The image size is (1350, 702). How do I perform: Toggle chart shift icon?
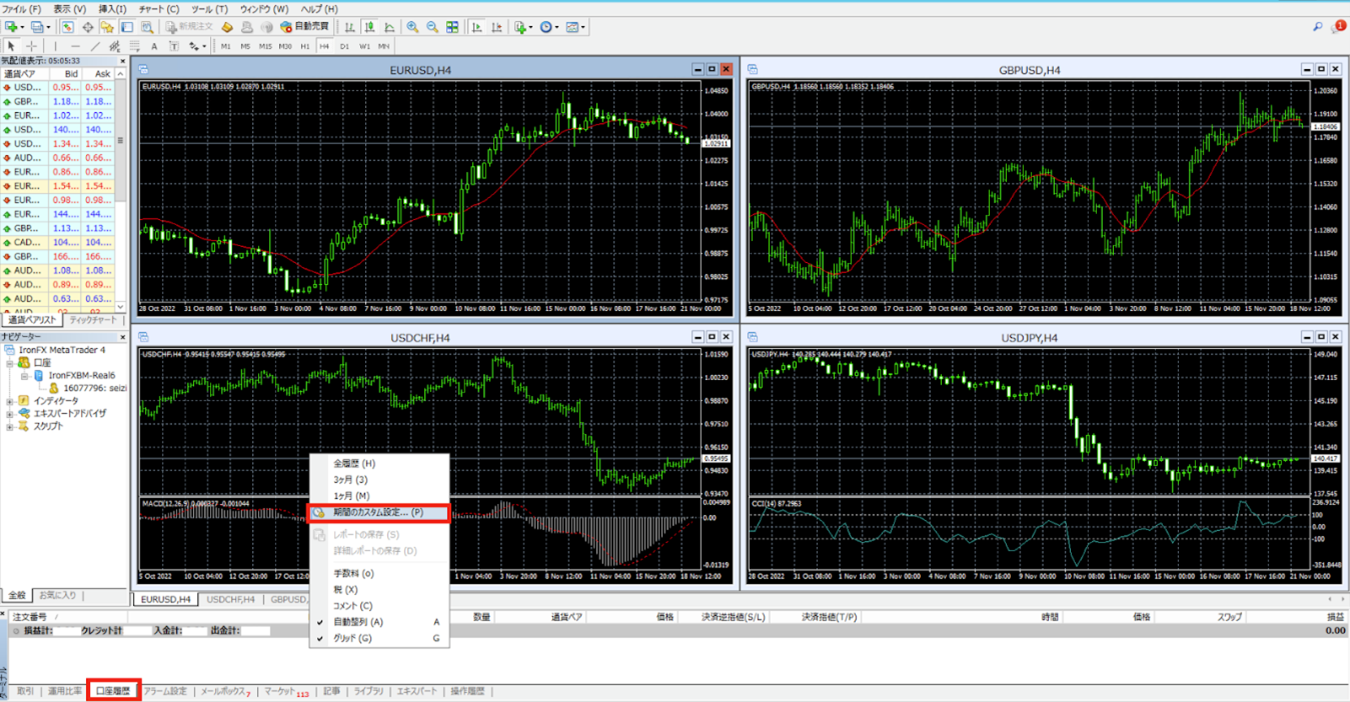pyautogui.click(x=497, y=27)
